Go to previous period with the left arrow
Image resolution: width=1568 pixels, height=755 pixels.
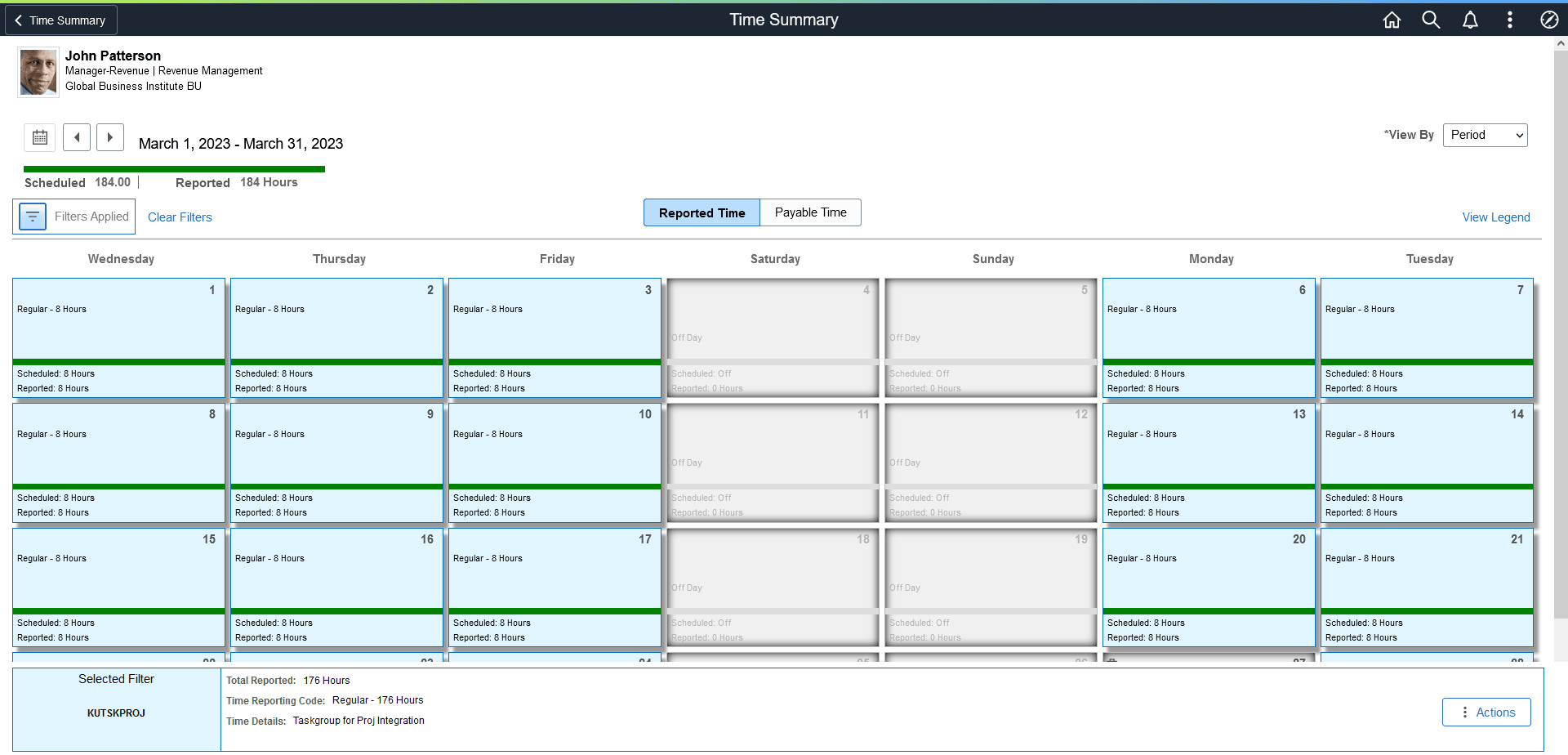[x=77, y=137]
